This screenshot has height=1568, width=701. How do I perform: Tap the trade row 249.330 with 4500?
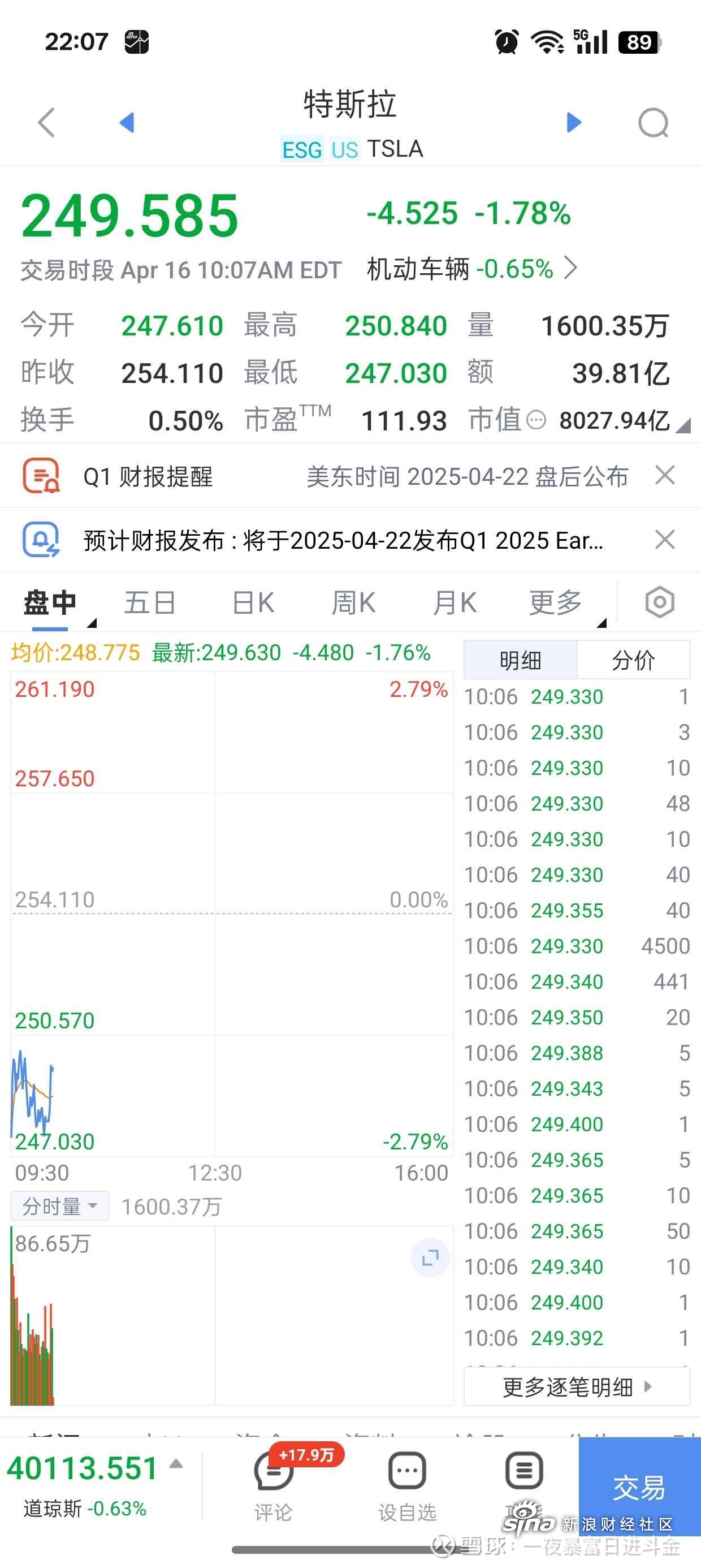[x=577, y=946]
